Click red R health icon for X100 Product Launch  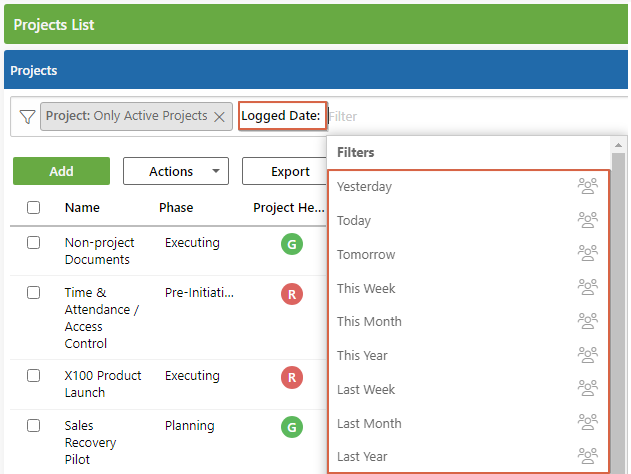click(x=292, y=377)
